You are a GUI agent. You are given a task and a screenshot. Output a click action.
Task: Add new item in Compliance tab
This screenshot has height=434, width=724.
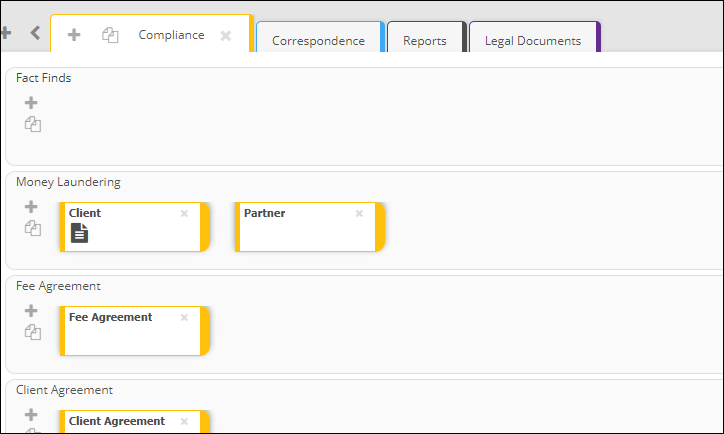click(x=74, y=35)
